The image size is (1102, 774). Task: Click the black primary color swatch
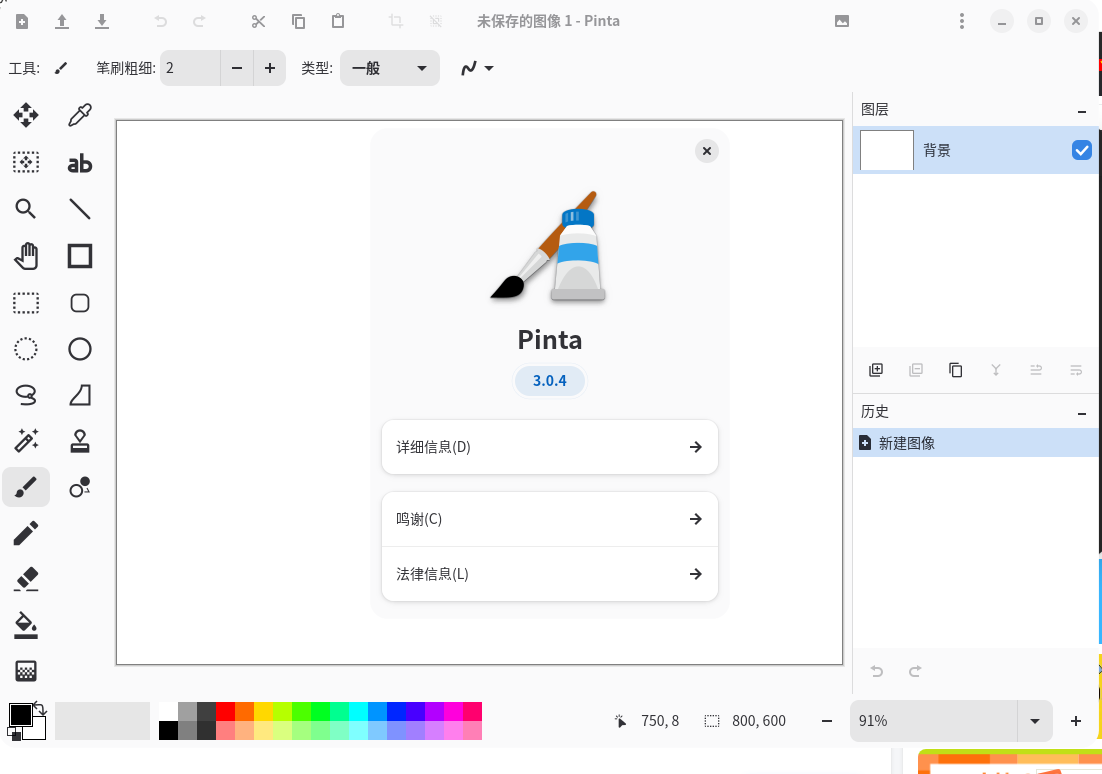20,715
